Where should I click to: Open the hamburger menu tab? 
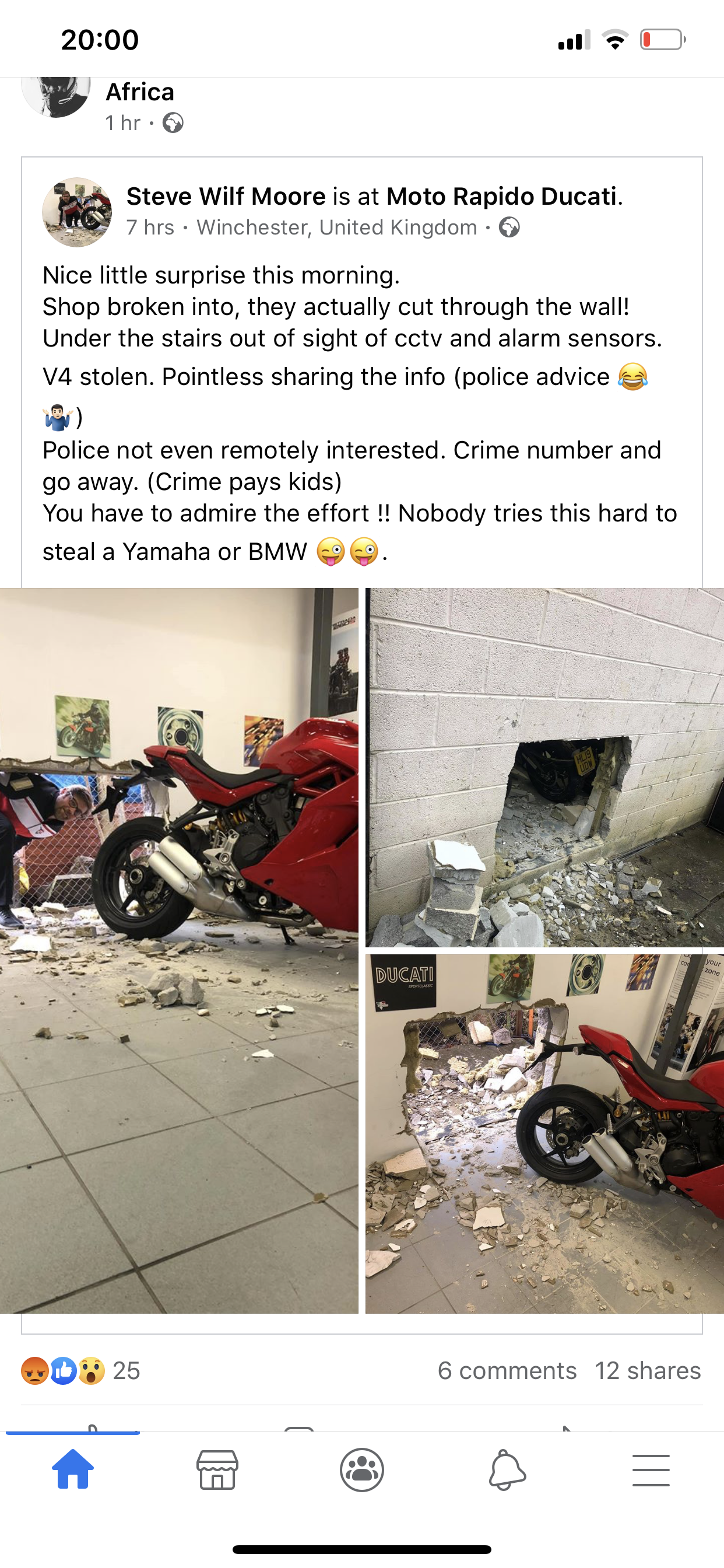[651, 1471]
